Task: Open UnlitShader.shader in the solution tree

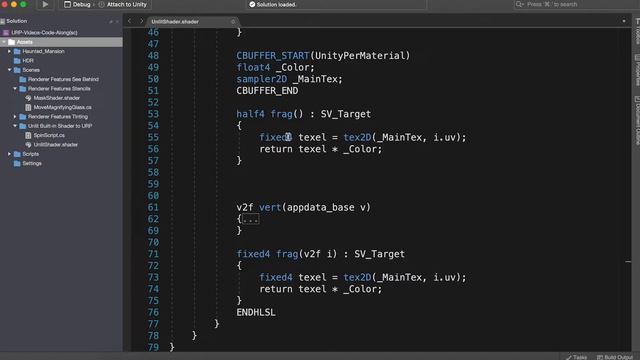Action: tap(55, 144)
